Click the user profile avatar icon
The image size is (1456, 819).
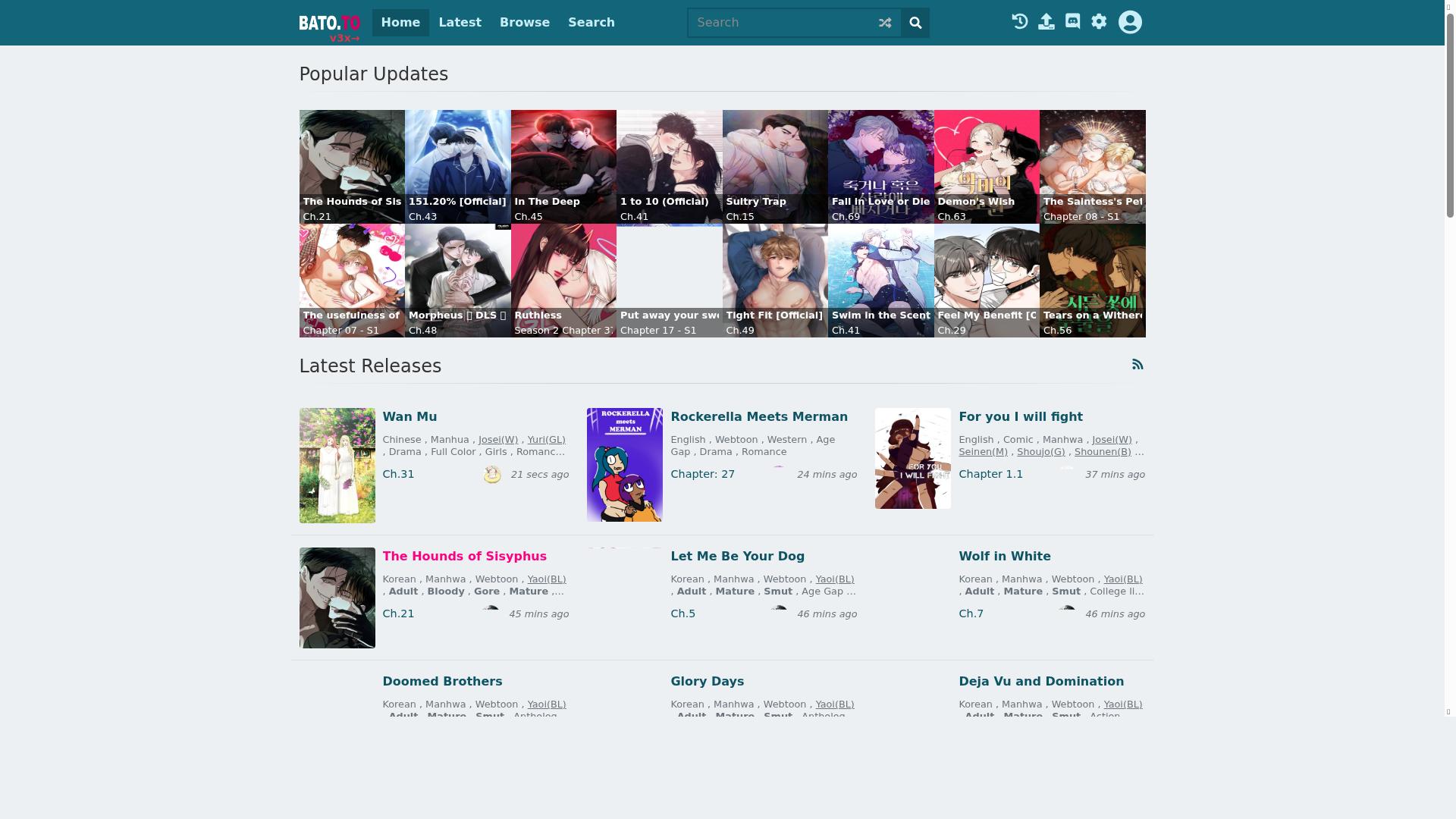click(x=1130, y=22)
